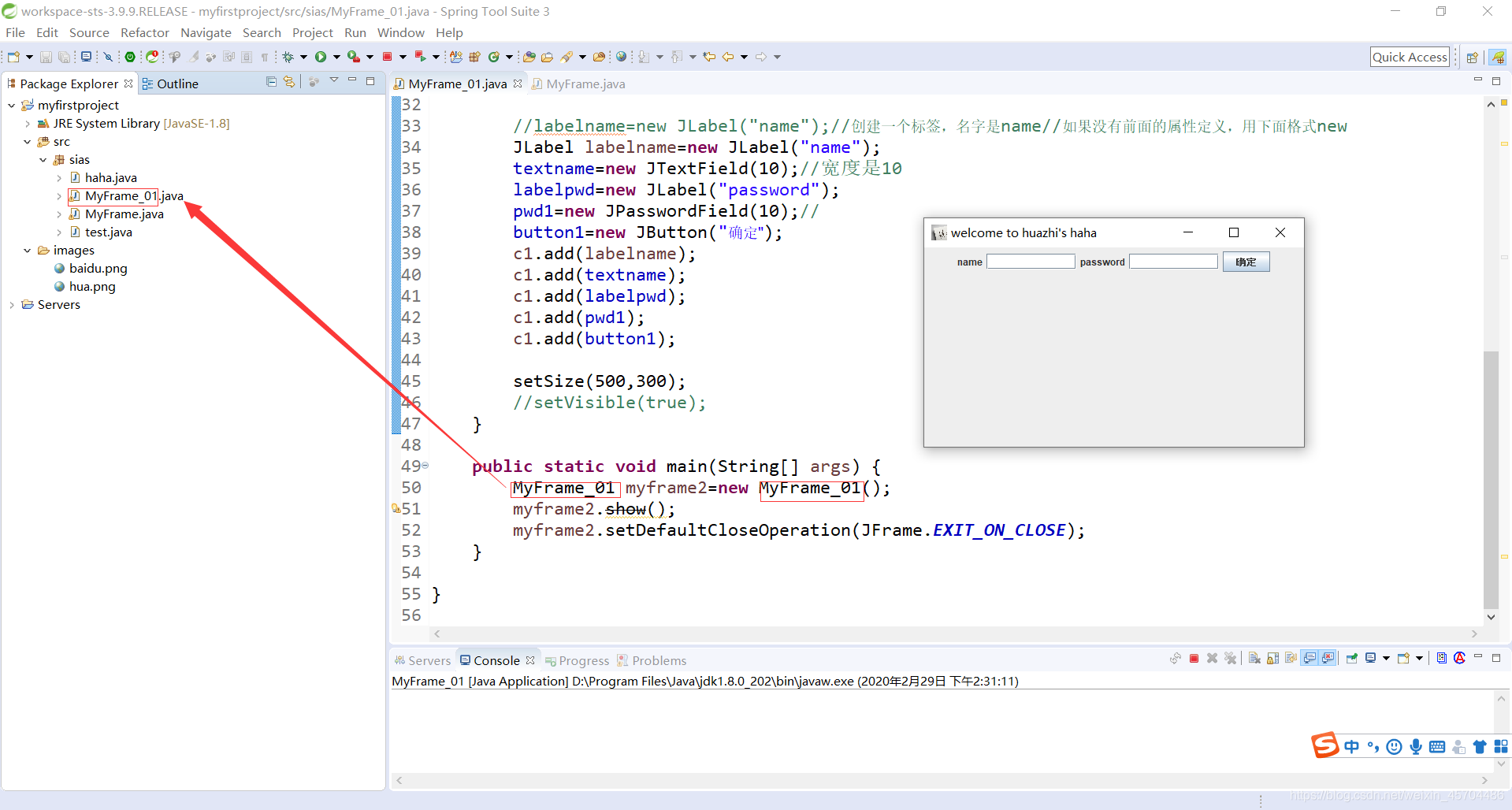This screenshot has width=1512, height=810.
Task: Toggle Link with Editor in Package Explorer
Action: [289, 82]
